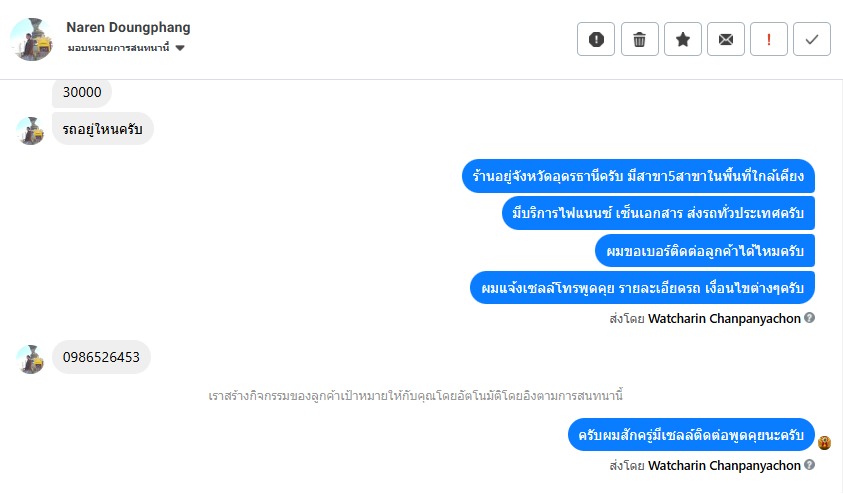
Task: Click the first Watcharin Chanpanyachon sender name
Action: pyautogui.click(x=724, y=318)
